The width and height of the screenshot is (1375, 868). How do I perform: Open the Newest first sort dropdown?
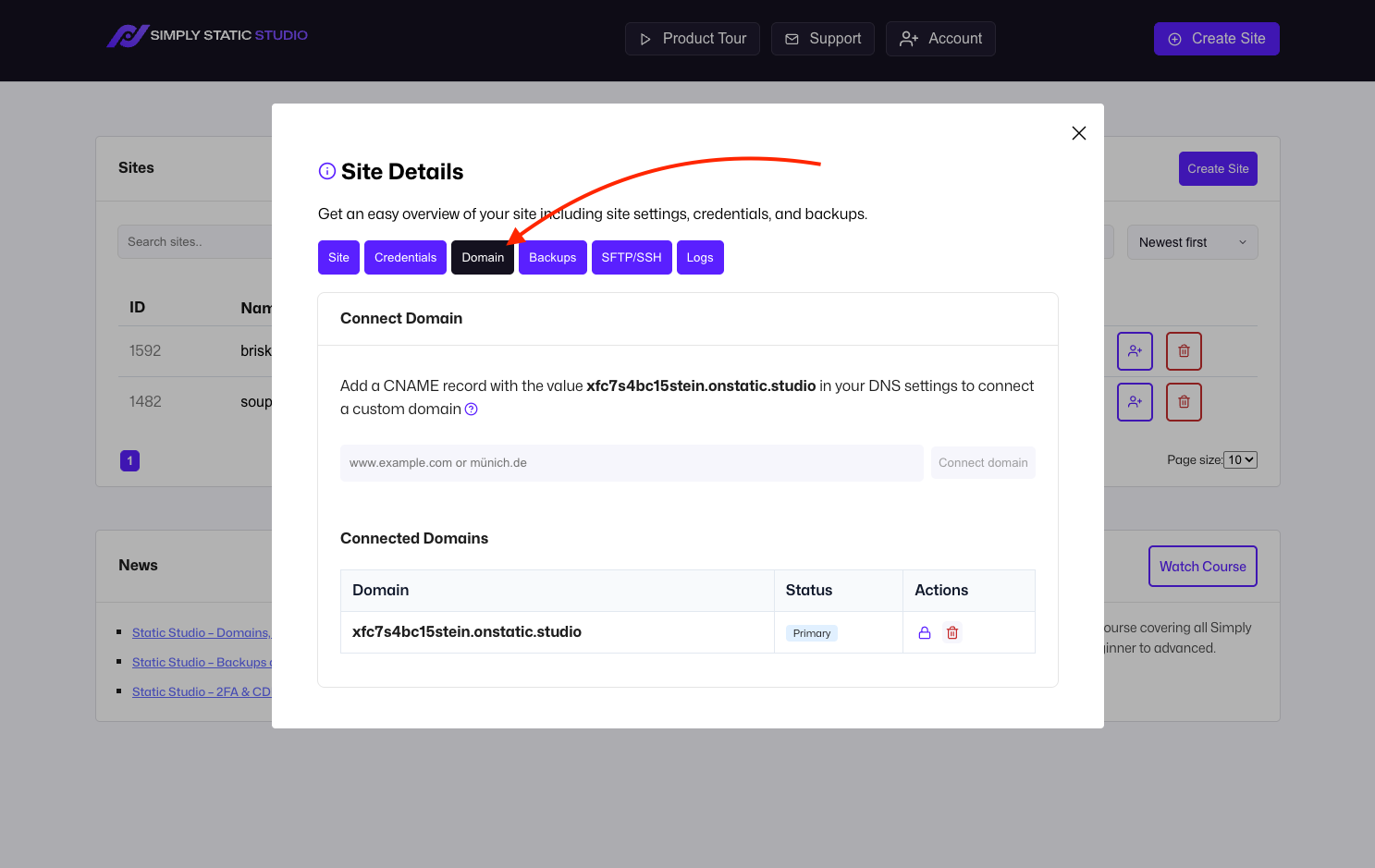tap(1193, 242)
